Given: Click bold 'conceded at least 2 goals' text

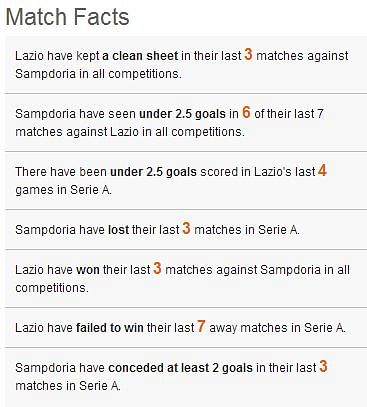Looking at the screenshot, I should click(181, 368).
